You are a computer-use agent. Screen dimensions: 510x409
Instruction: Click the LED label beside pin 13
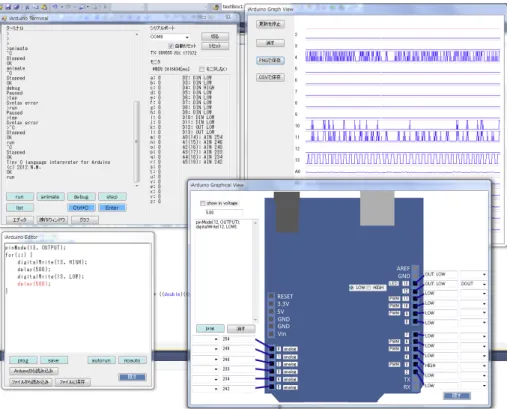coord(394,284)
